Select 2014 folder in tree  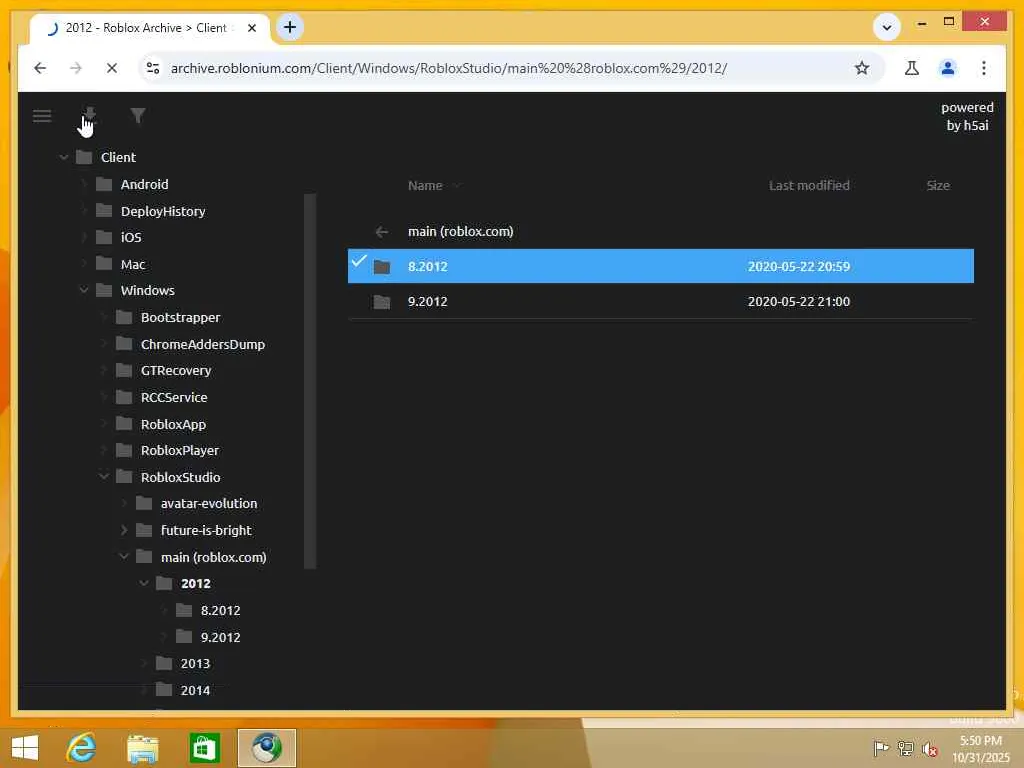coord(195,690)
